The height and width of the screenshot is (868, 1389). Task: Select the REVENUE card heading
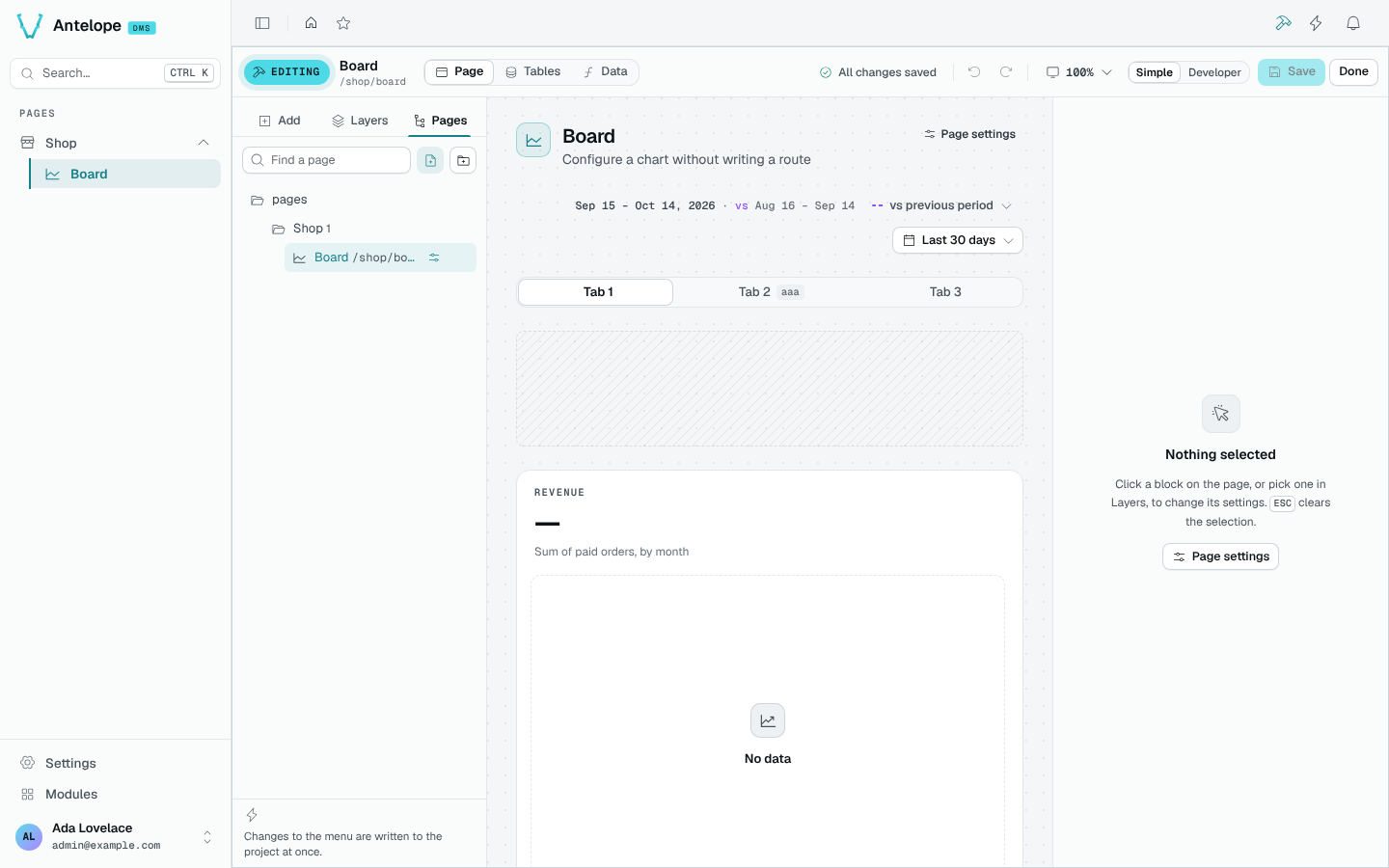pyautogui.click(x=559, y=493)
